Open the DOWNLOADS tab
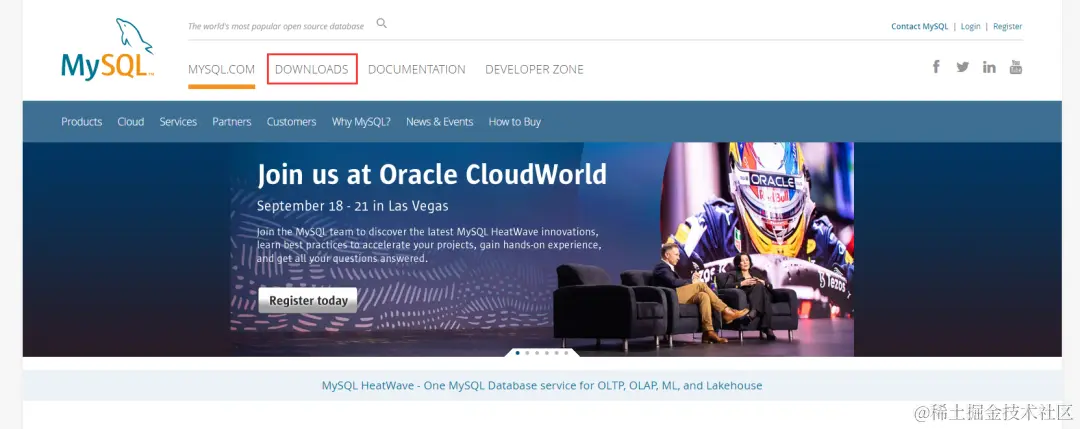 pyautogui.click(x=311, y=70)
